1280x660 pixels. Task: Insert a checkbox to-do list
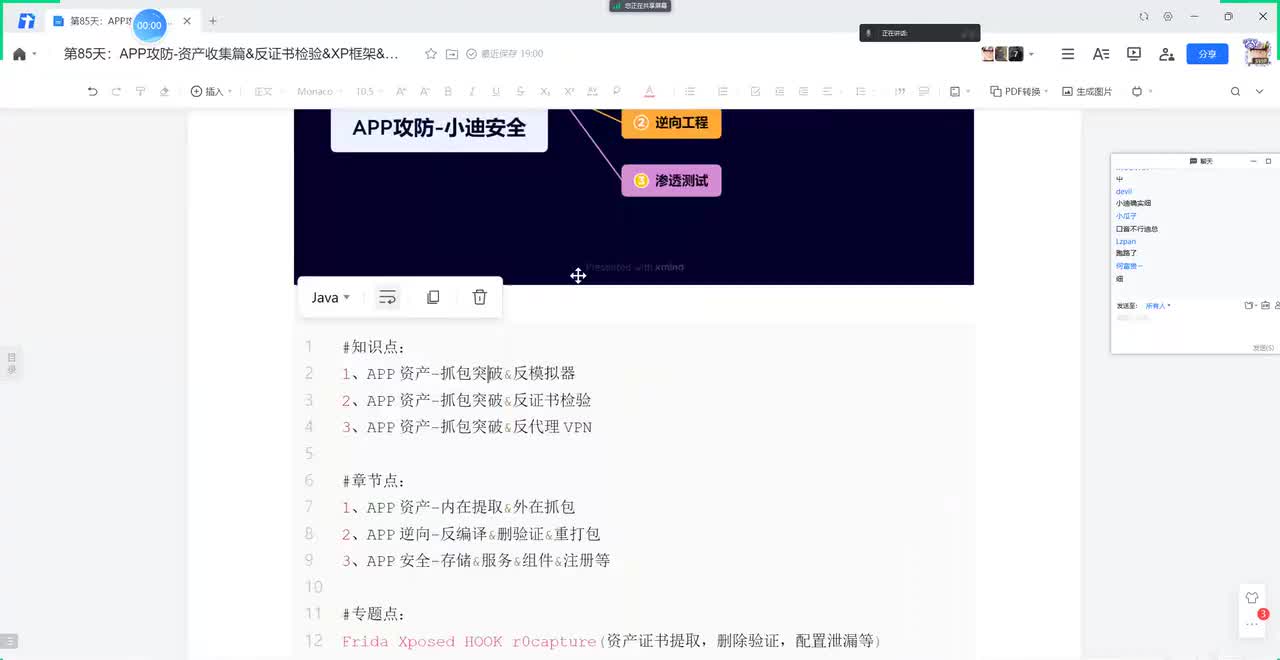point(755,91)
